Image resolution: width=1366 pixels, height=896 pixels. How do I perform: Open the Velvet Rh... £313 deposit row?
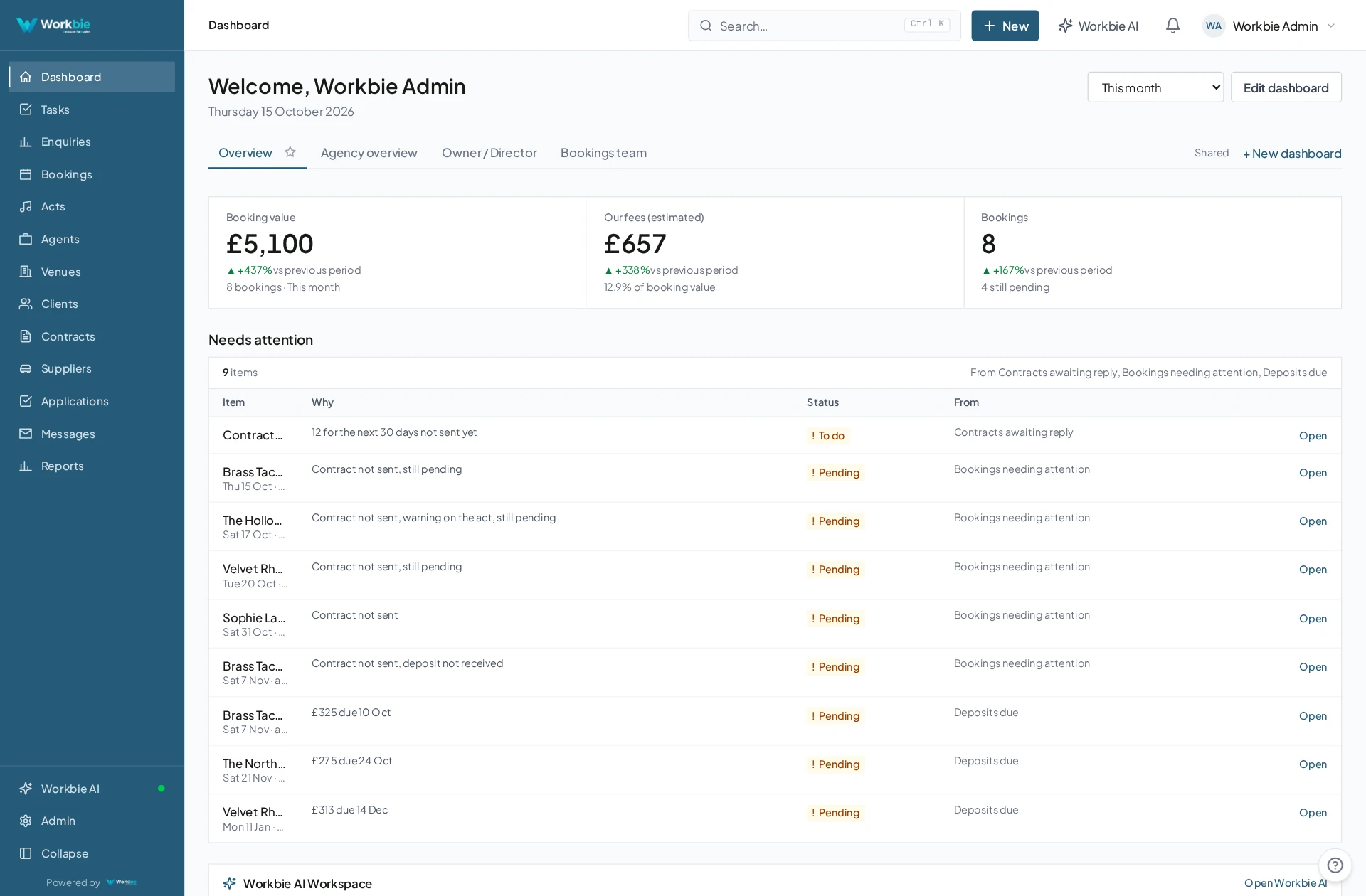(x=775, y=818)
